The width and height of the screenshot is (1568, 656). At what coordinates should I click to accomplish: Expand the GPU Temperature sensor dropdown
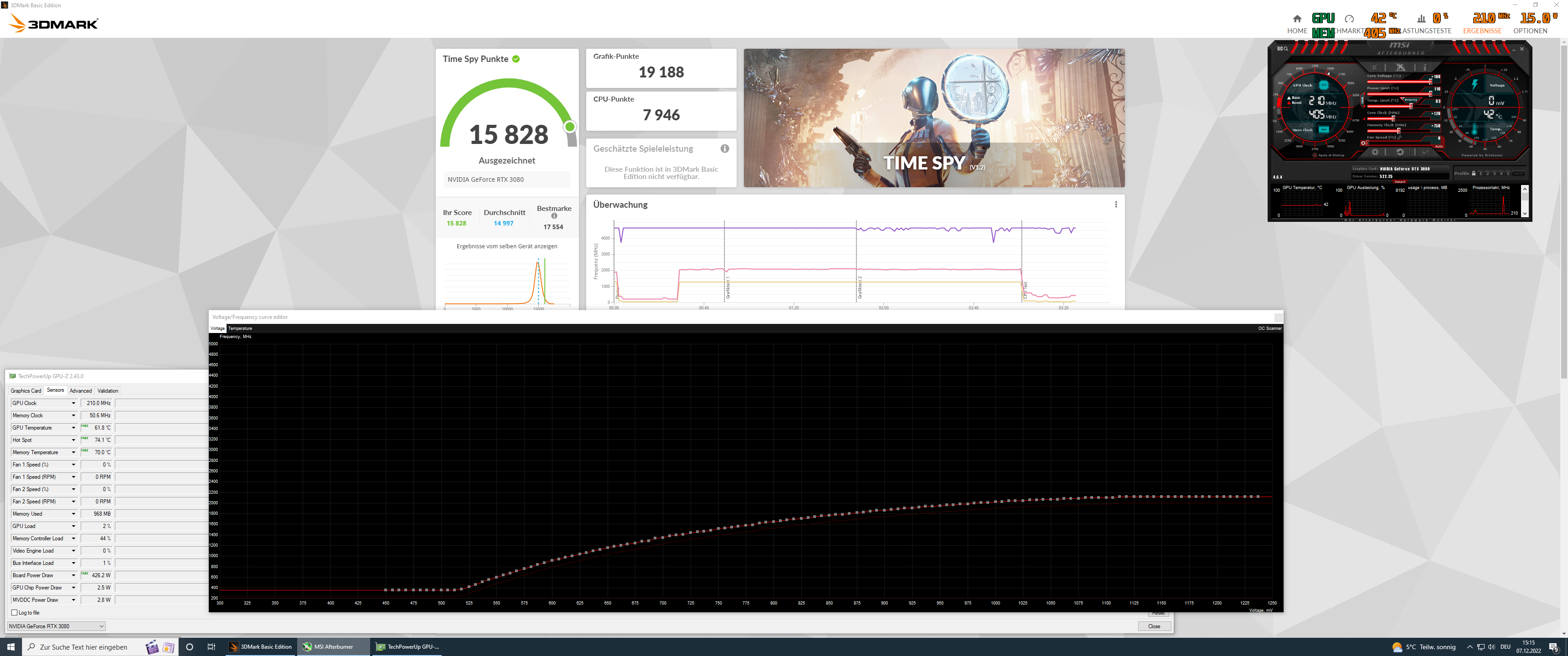[x=74, y=428]
